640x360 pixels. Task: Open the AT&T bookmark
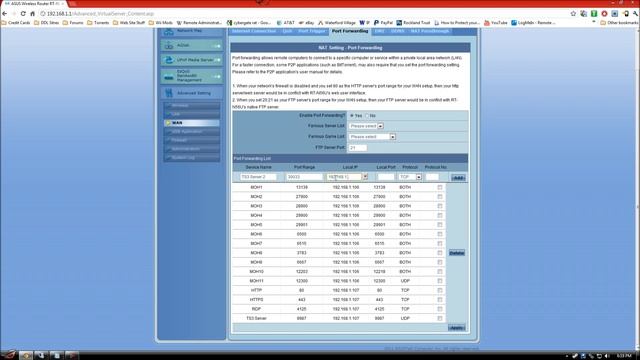(286, 23)
